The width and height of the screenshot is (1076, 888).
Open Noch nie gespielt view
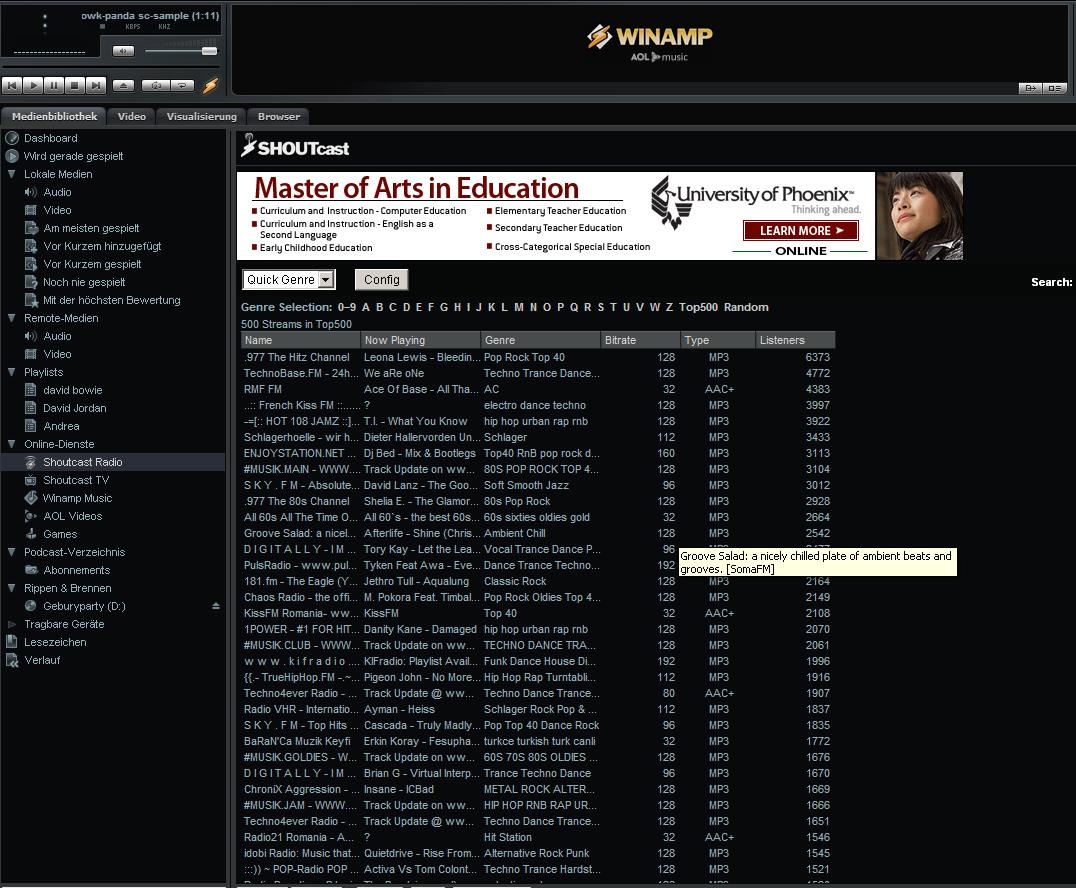click(x=84, y=282)
